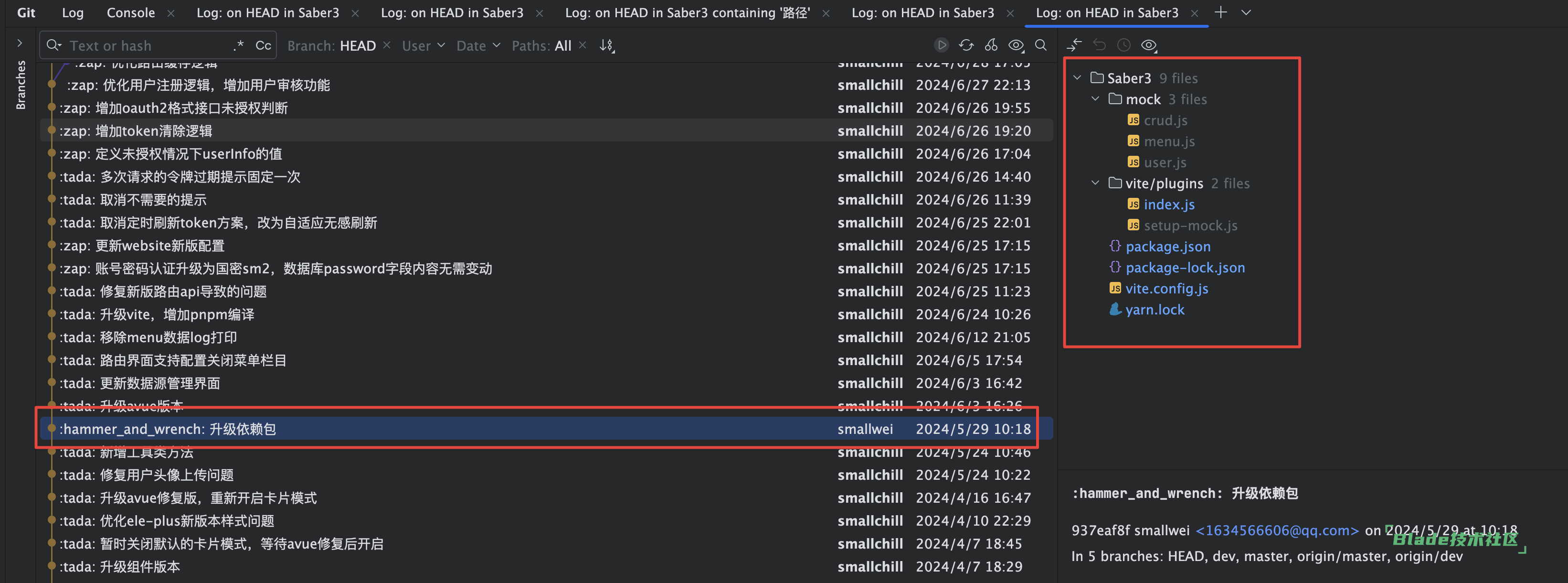This screenshot has height=583, width=1568.
Task: Open the Date filter dropdown
Action: [x=478, y=46]
